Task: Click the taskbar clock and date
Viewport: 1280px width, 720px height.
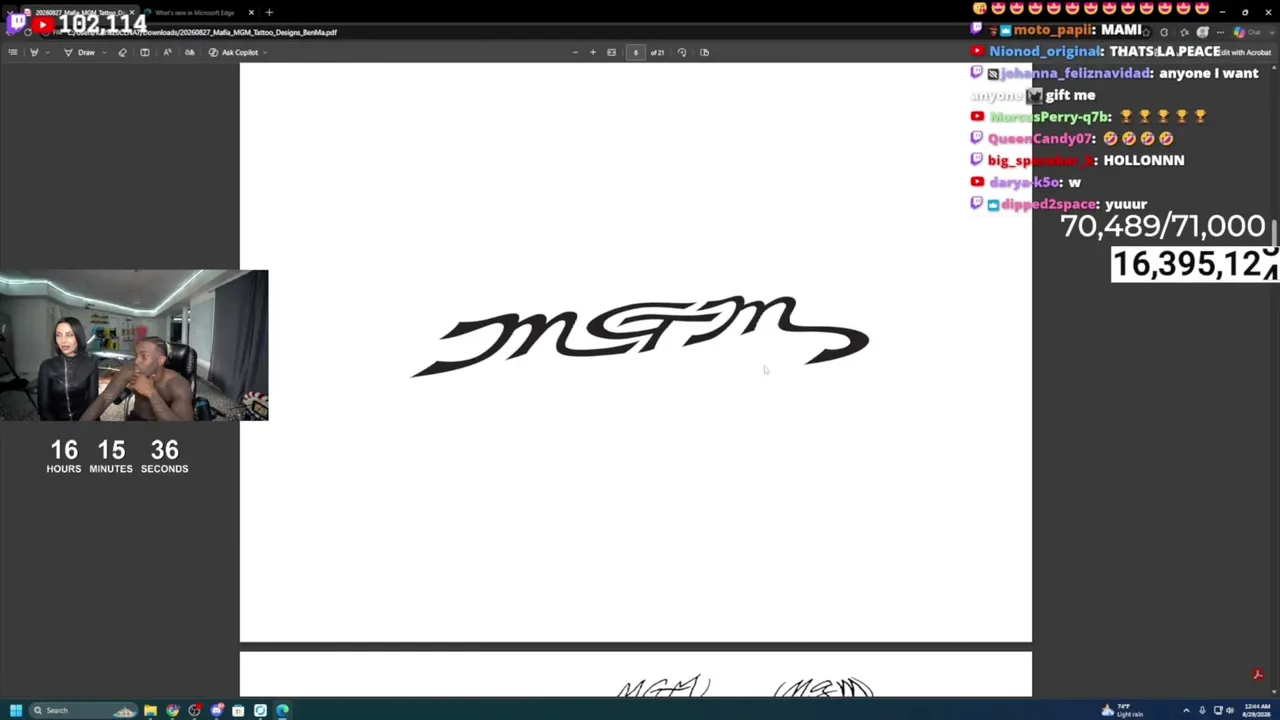Action: pyautogui.click(x=1255, y=710)
